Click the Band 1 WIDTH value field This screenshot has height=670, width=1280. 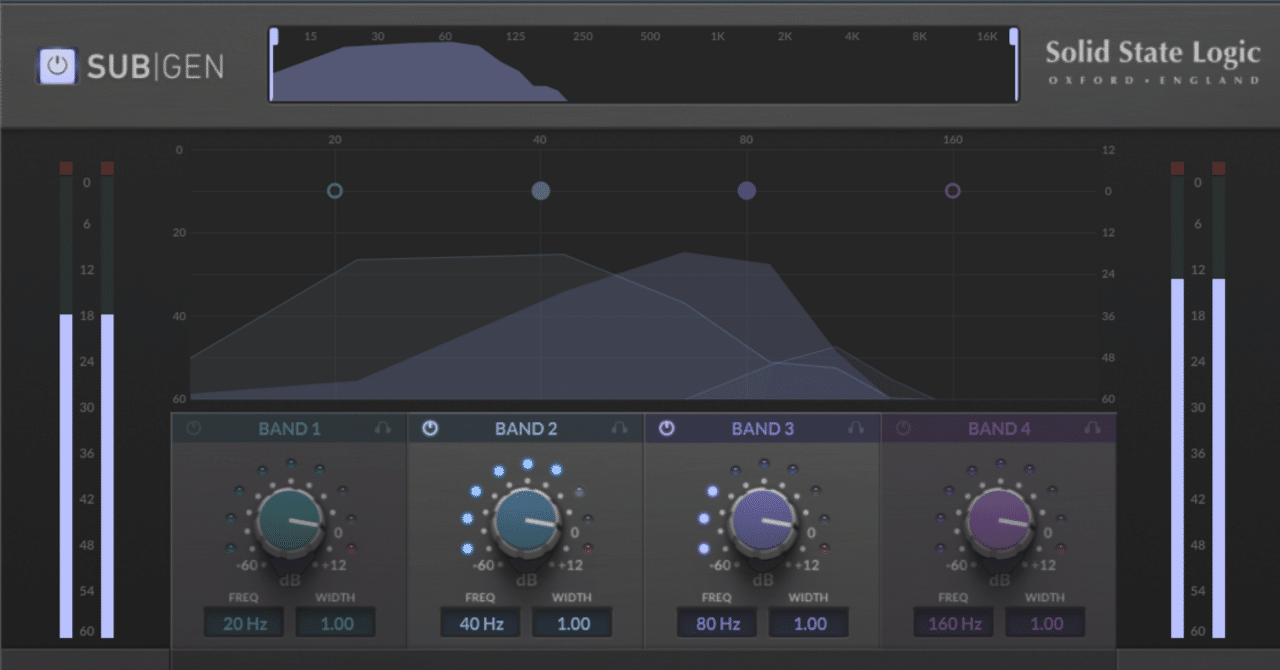336,623
